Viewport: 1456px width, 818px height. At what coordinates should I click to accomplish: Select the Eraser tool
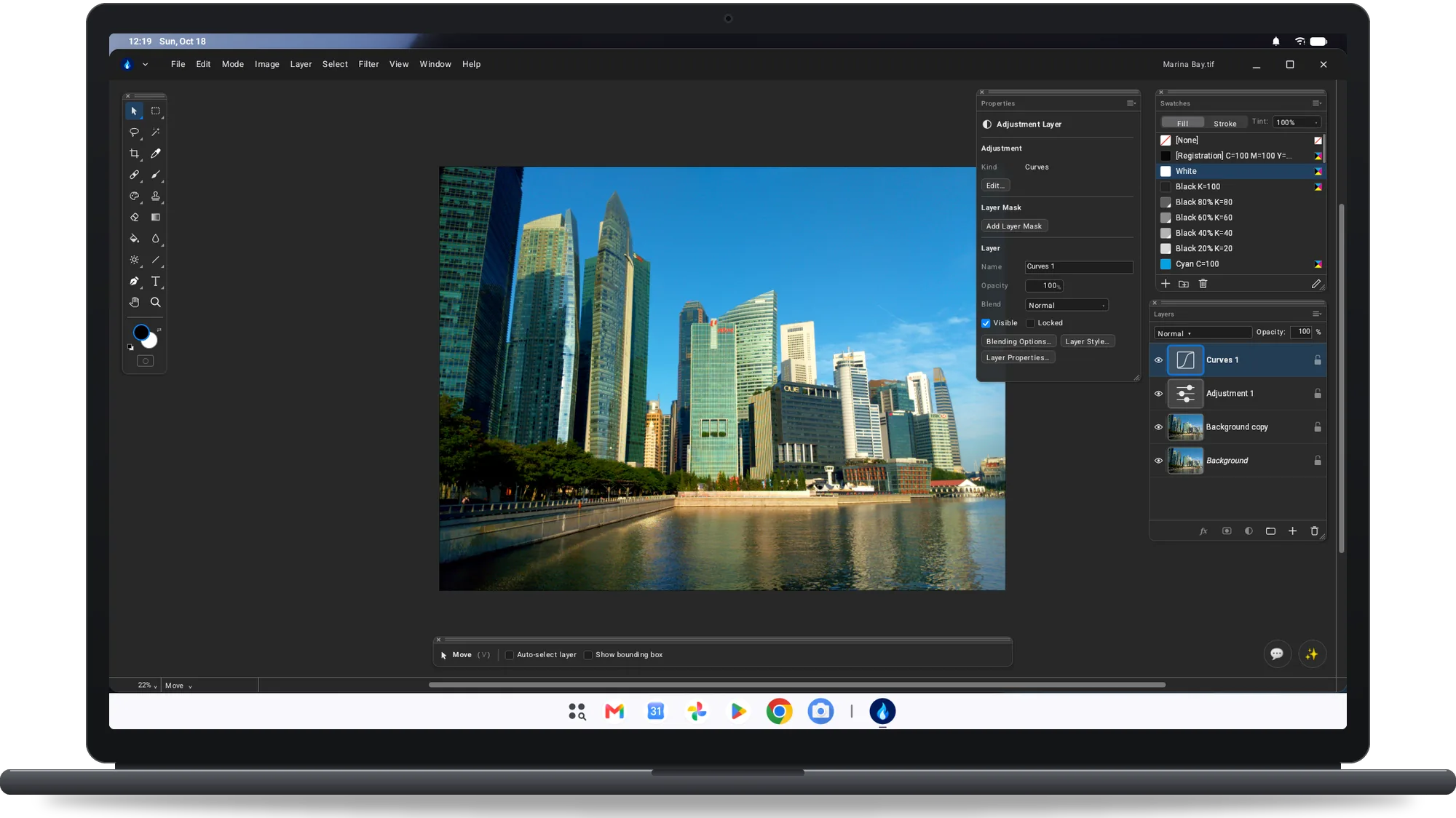click(x=135, y=218)
